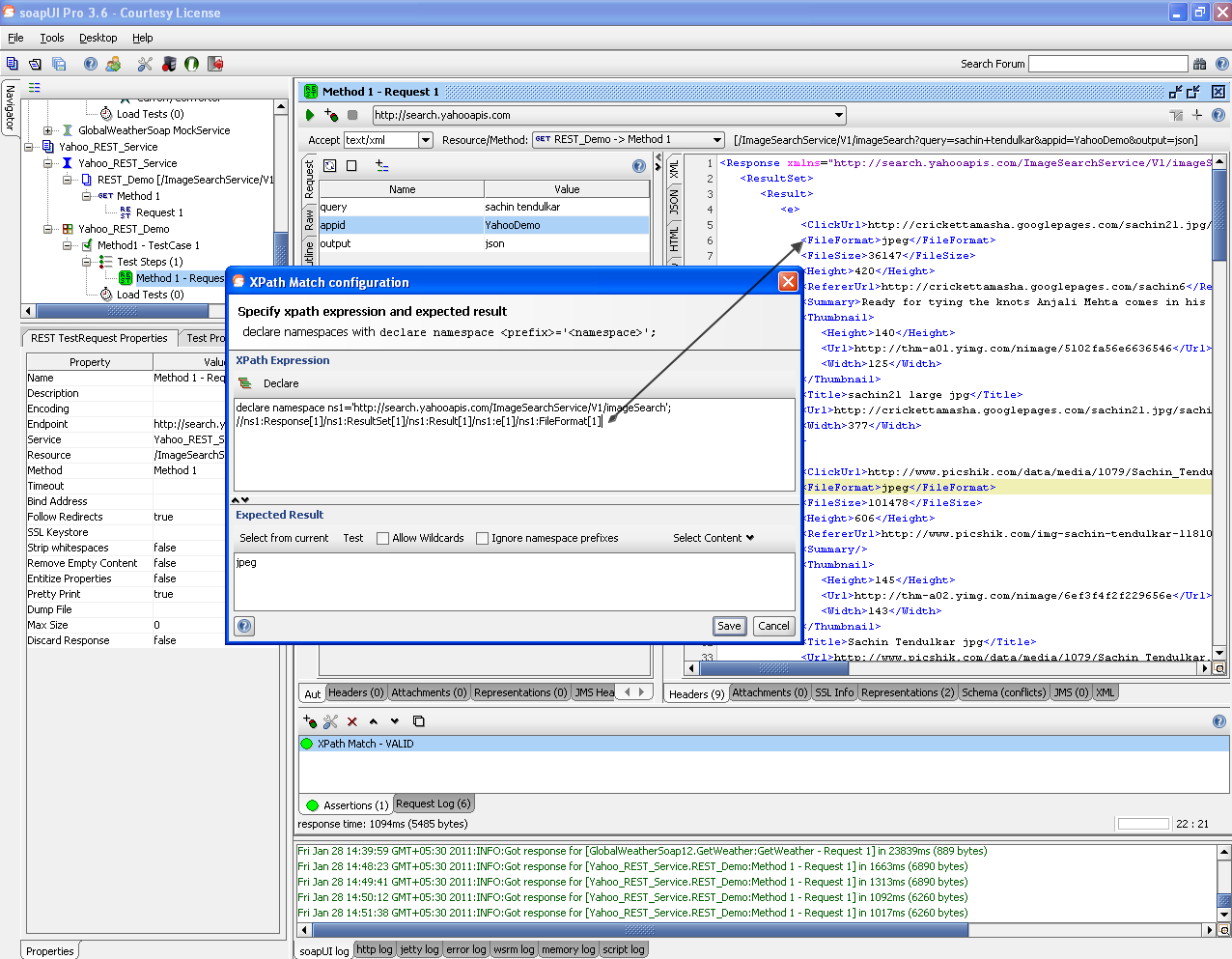Click the add assertion icon in assertions toolbar
The height and width of the screenshot is (959, 1232).
point(310,721)
